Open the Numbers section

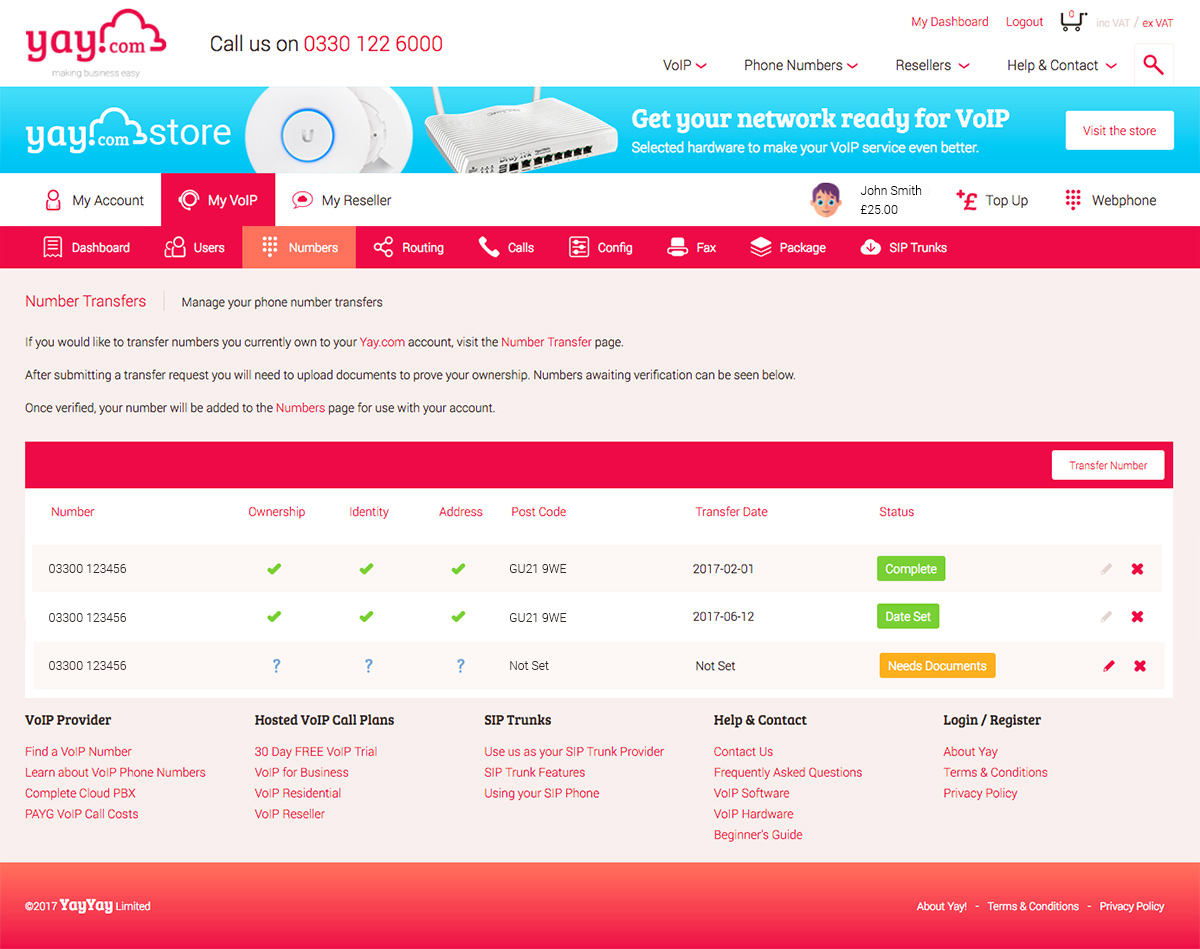tap(299, 247)
